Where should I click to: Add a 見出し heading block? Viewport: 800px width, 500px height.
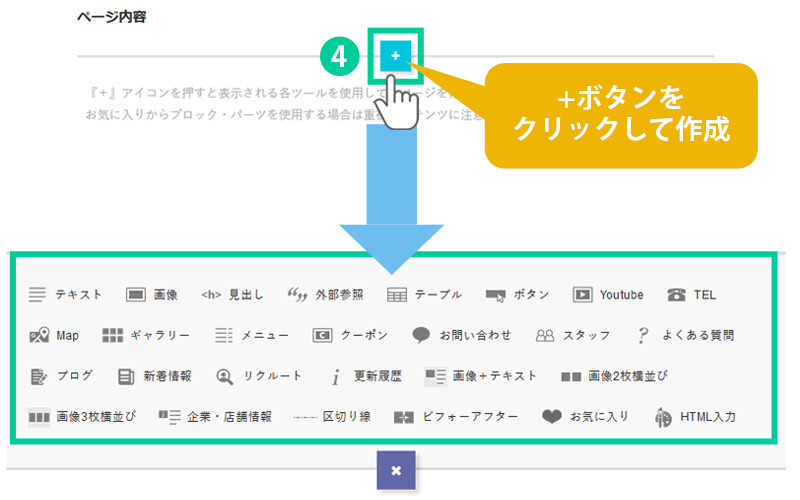(x=232, y=295)
